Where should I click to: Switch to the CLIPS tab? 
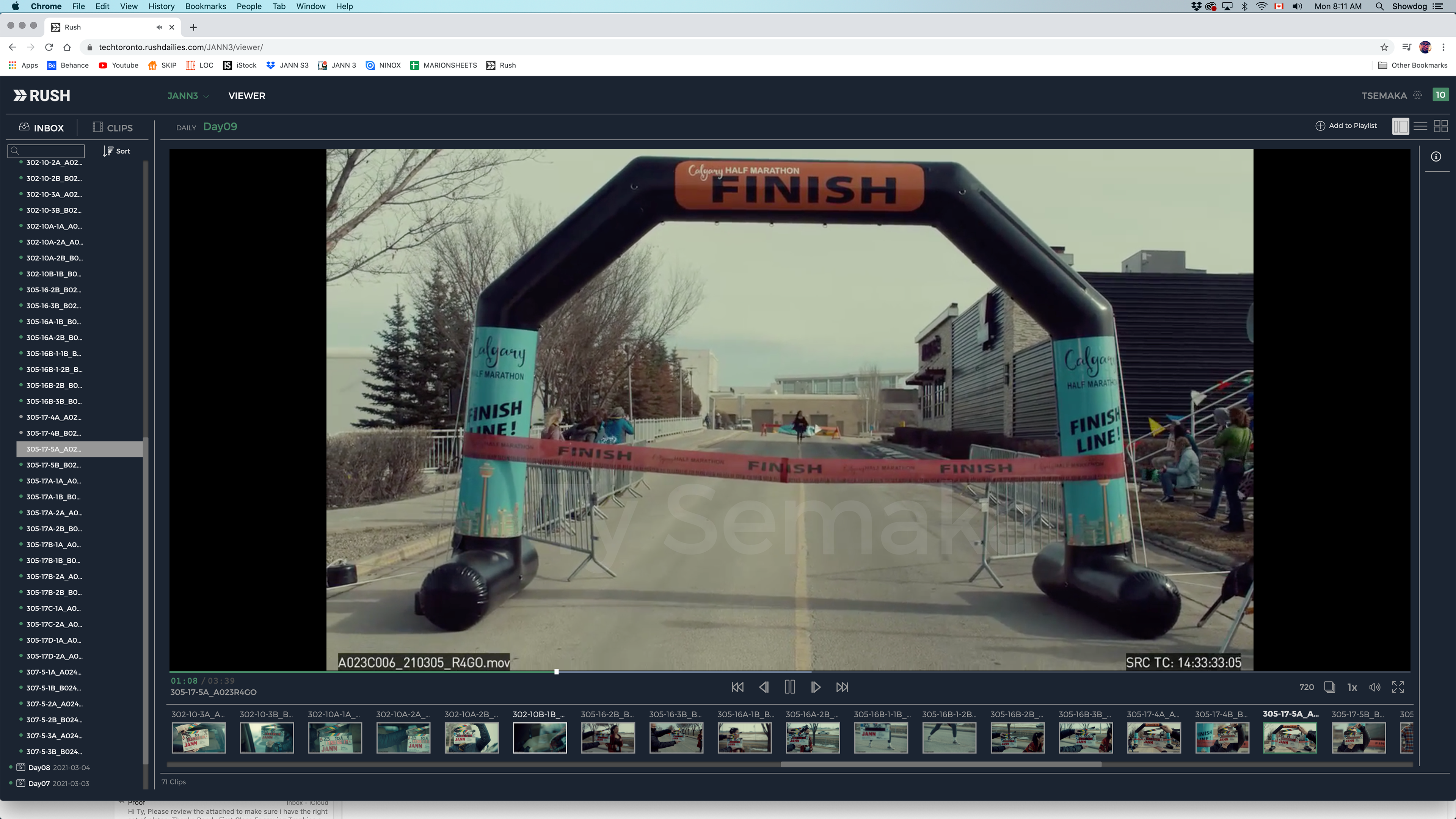pyautogui.click(x=113, y=128)
